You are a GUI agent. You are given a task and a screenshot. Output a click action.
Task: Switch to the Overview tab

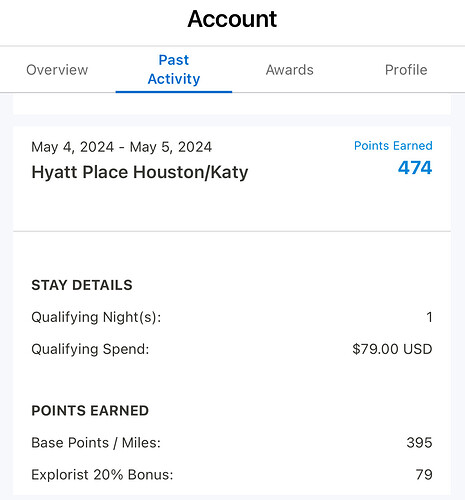pyautogui.click(x=57, y=70)
